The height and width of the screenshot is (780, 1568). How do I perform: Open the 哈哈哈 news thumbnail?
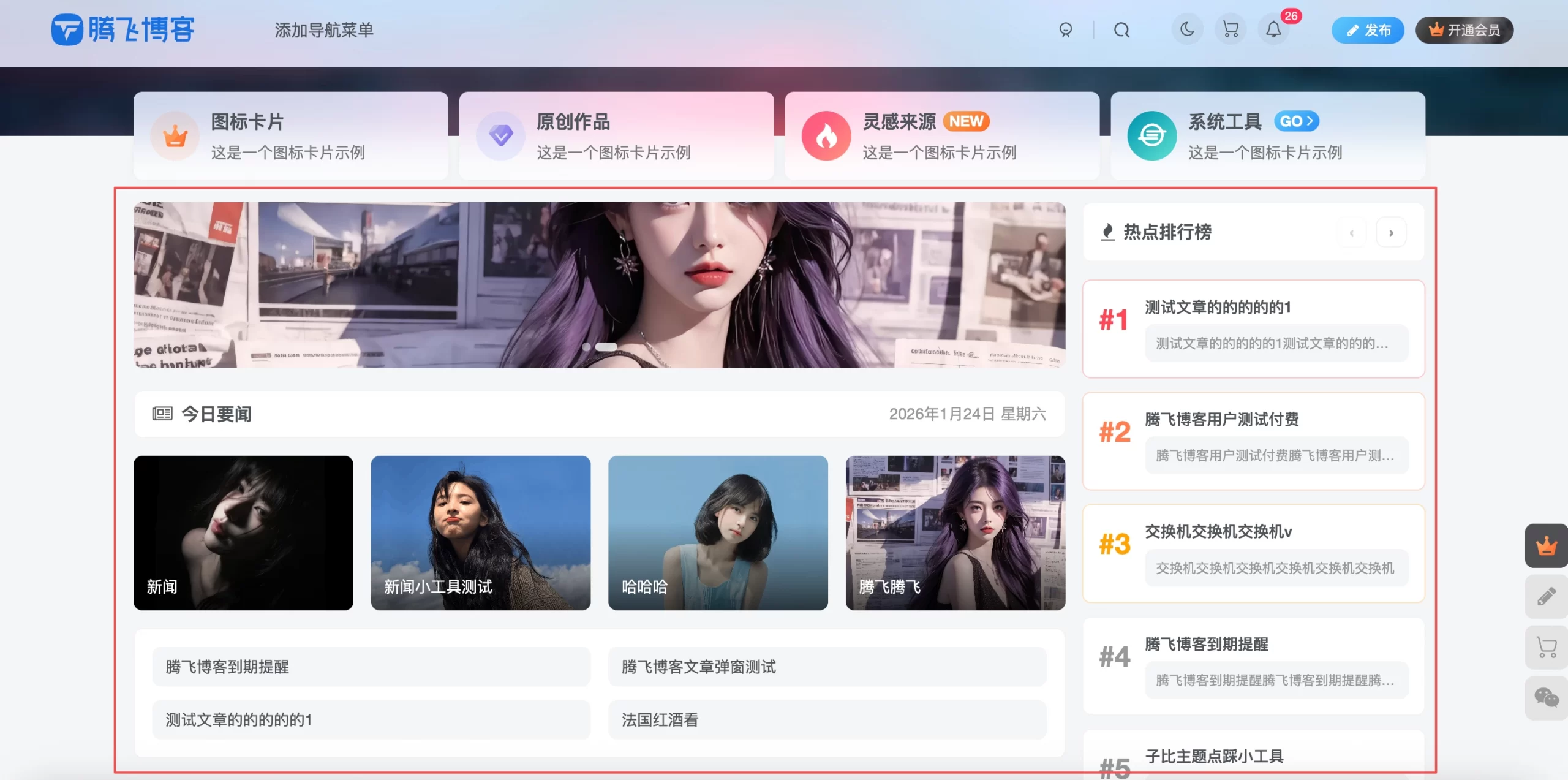(x=718, y=533)
